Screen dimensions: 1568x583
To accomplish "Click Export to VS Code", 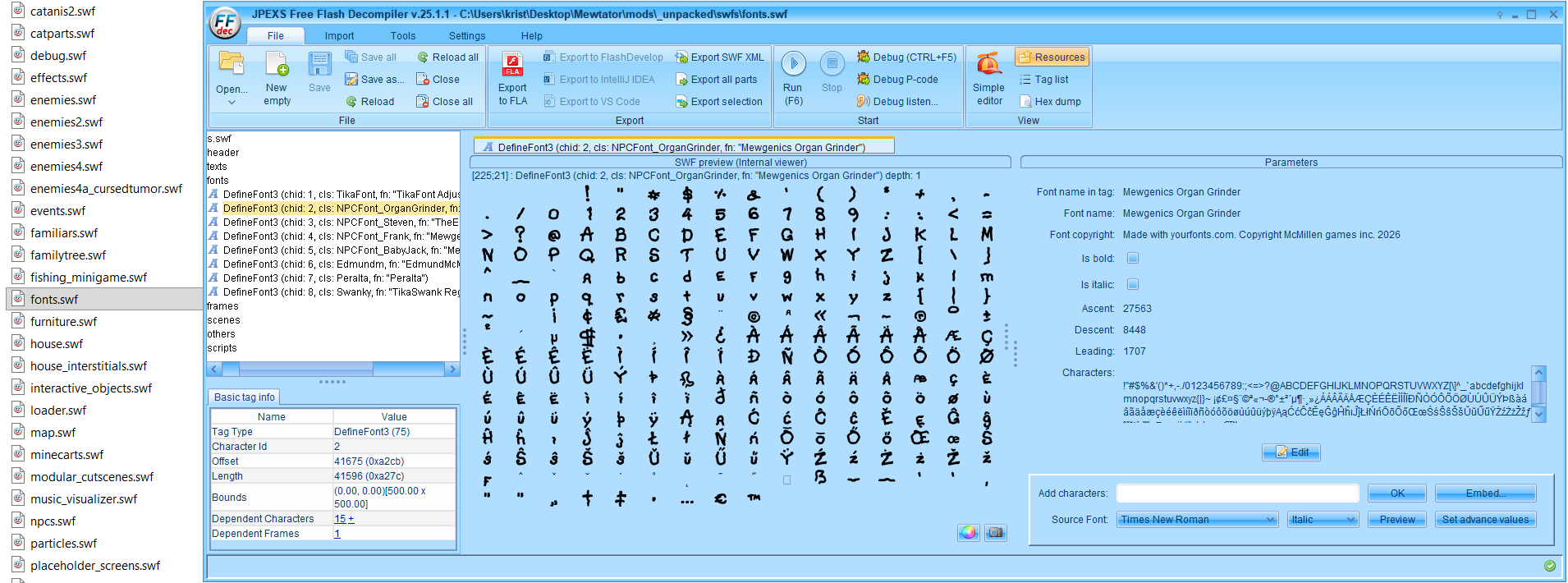I will click(x=591, y=102).
